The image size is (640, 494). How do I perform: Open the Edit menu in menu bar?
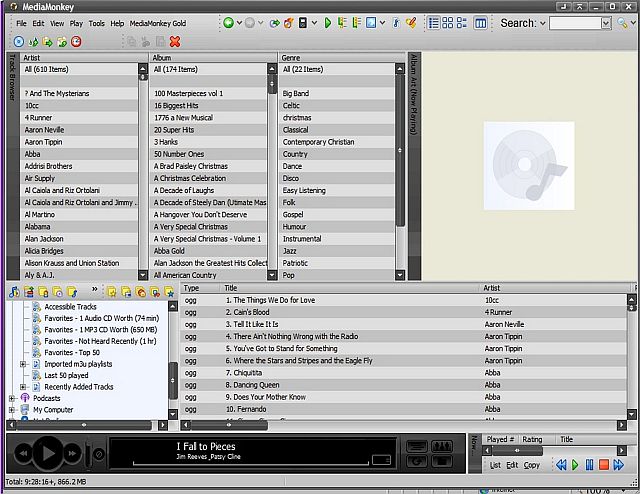pos(38,23)
